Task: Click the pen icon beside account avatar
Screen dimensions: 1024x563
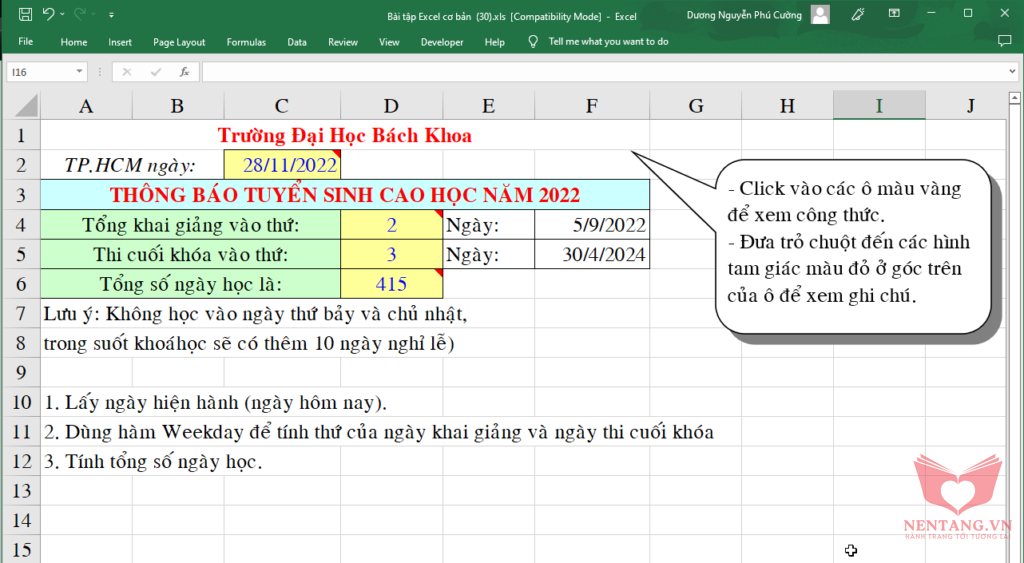Action: tap(857, 15)
